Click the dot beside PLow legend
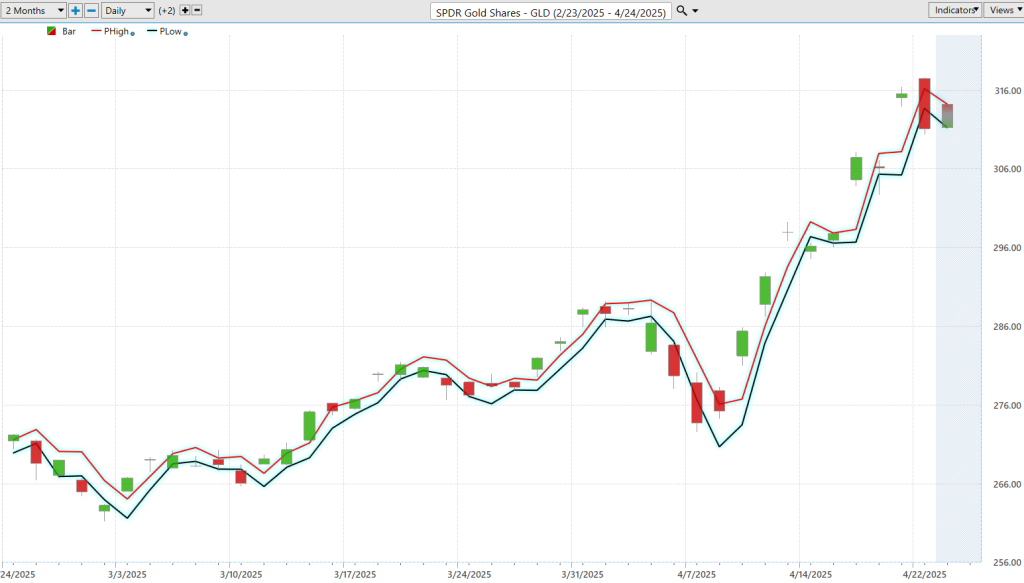 coord(185,34)
